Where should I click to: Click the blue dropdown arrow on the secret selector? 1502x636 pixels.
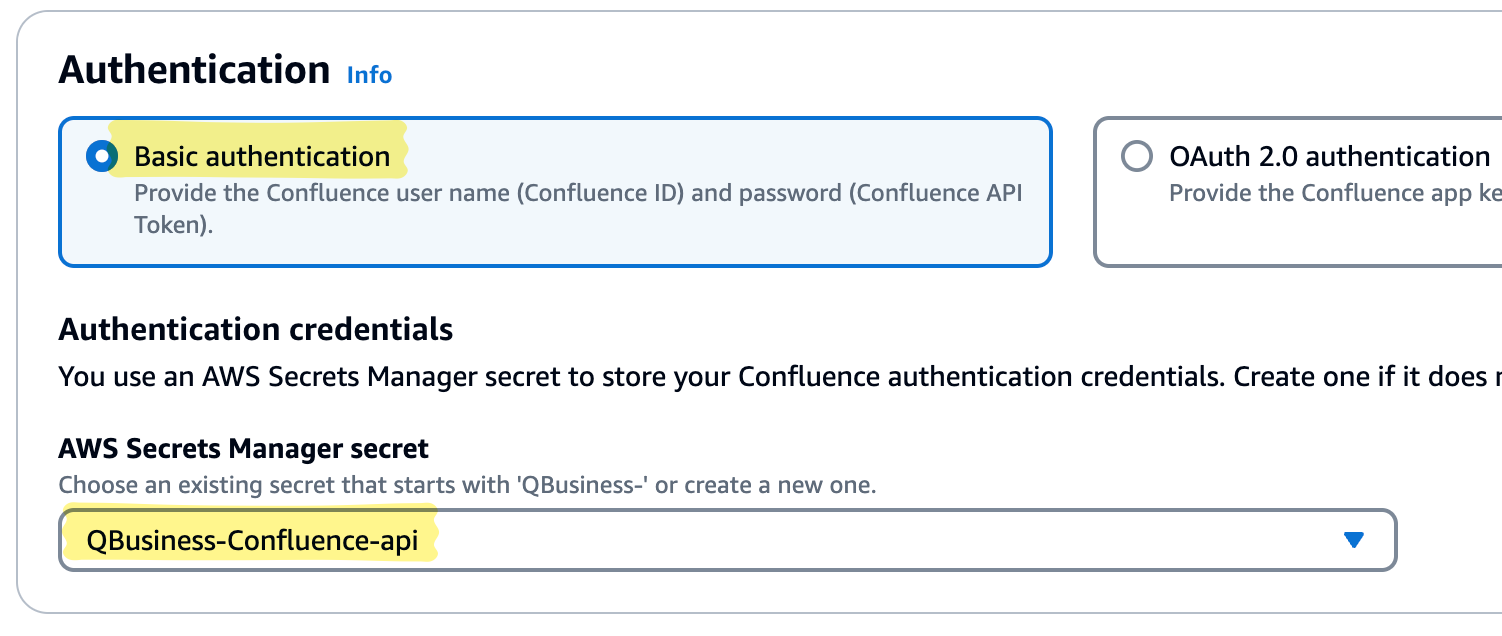pyautogui.click(x=1354, y=539)
